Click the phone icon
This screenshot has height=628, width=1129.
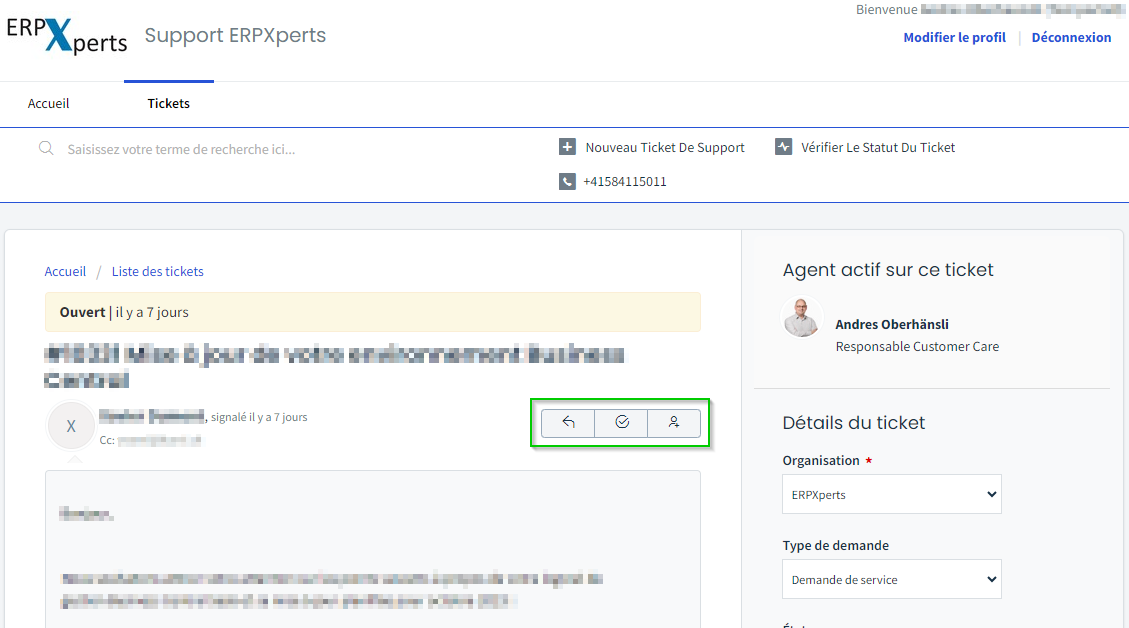(567, 181)
